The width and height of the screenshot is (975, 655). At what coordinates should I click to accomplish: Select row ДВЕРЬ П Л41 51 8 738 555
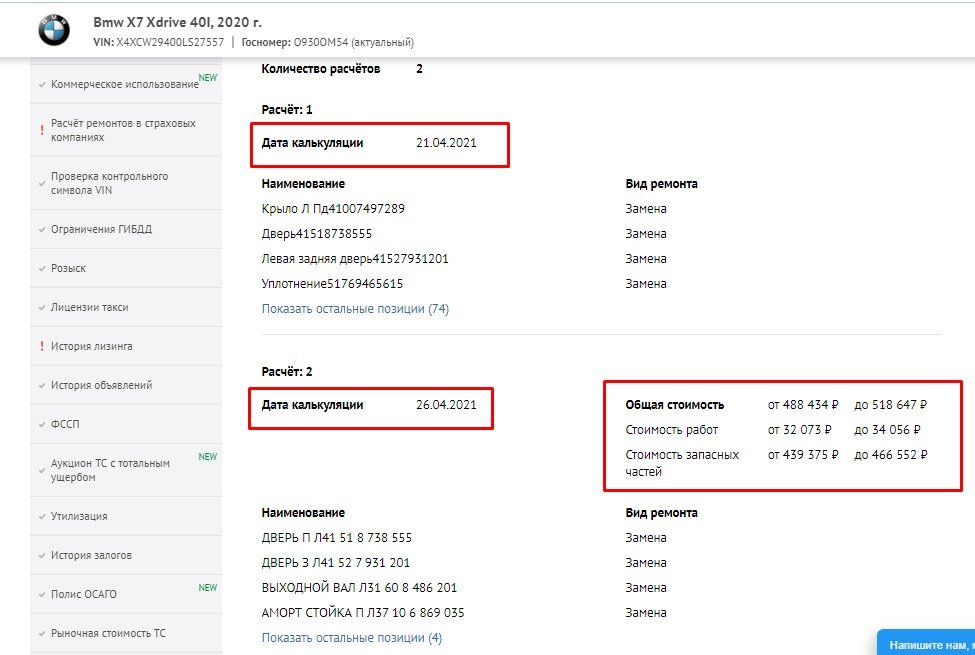coord(337,537)
